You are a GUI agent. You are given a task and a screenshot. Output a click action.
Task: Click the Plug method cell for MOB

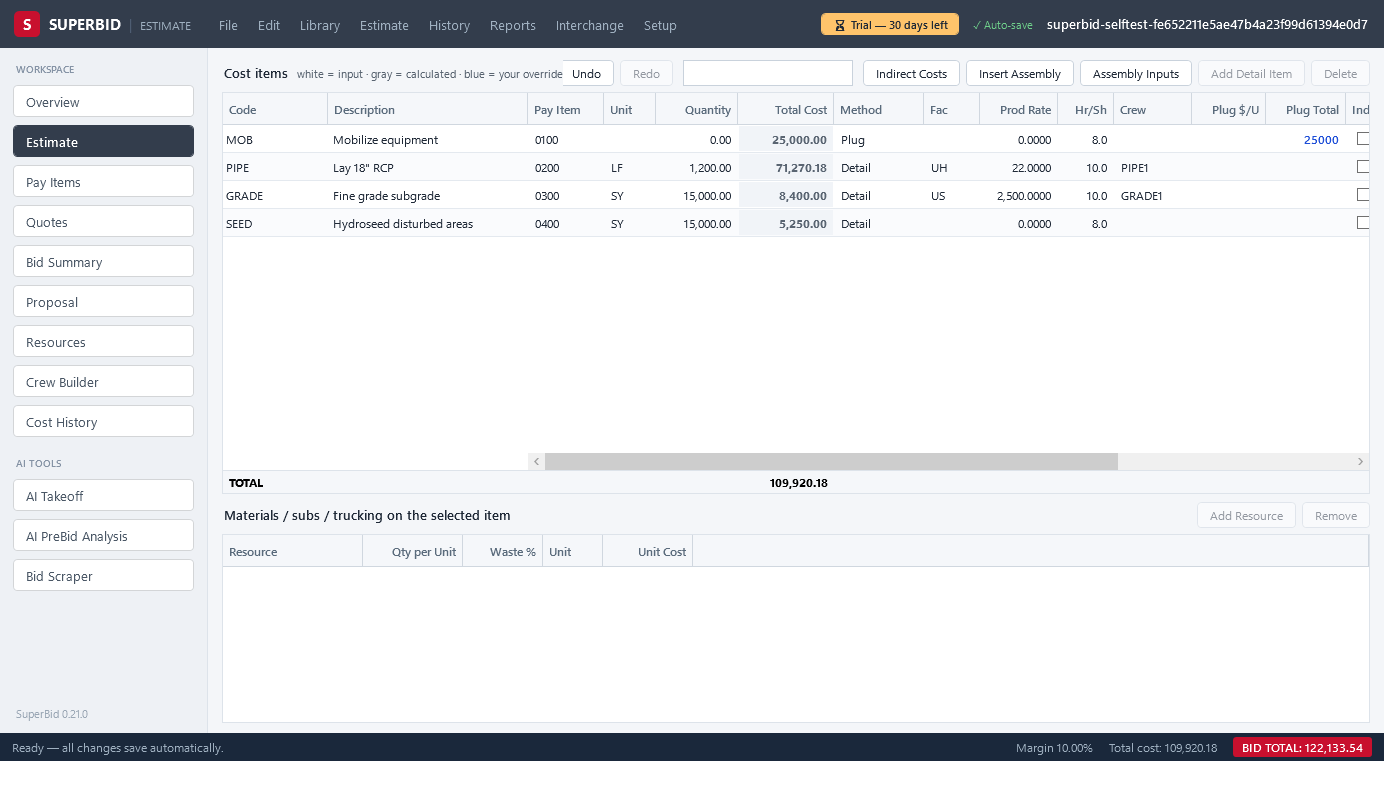(879, 139)
